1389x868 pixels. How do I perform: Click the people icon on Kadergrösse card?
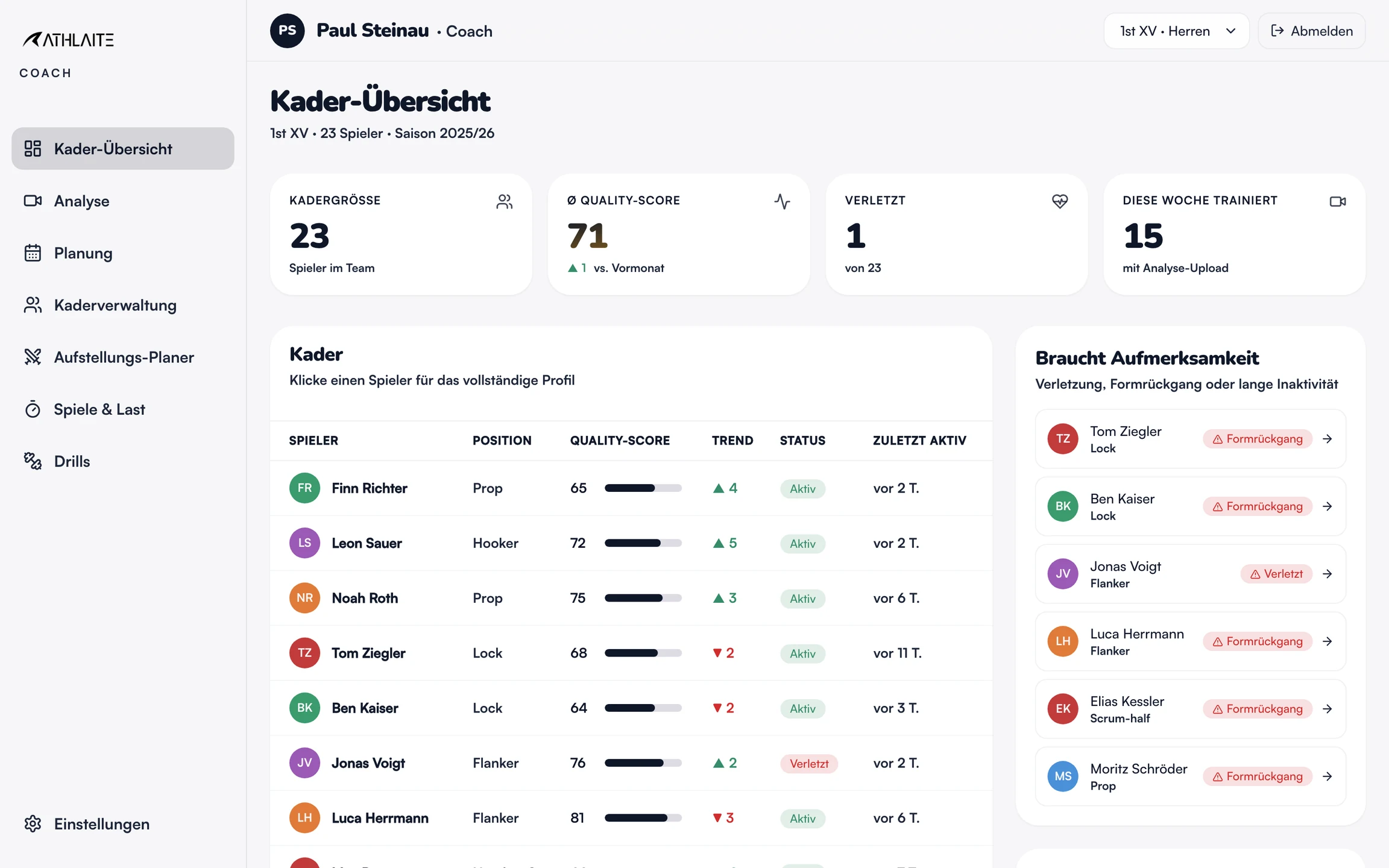(x=505, y=201)
